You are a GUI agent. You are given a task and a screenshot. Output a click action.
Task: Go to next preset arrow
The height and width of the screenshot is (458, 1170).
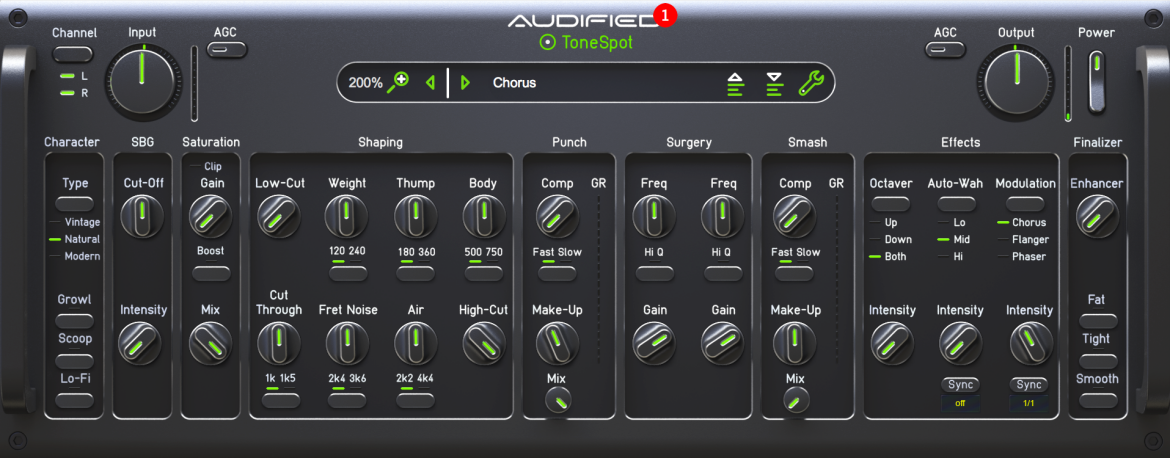(x=466, y=83)
